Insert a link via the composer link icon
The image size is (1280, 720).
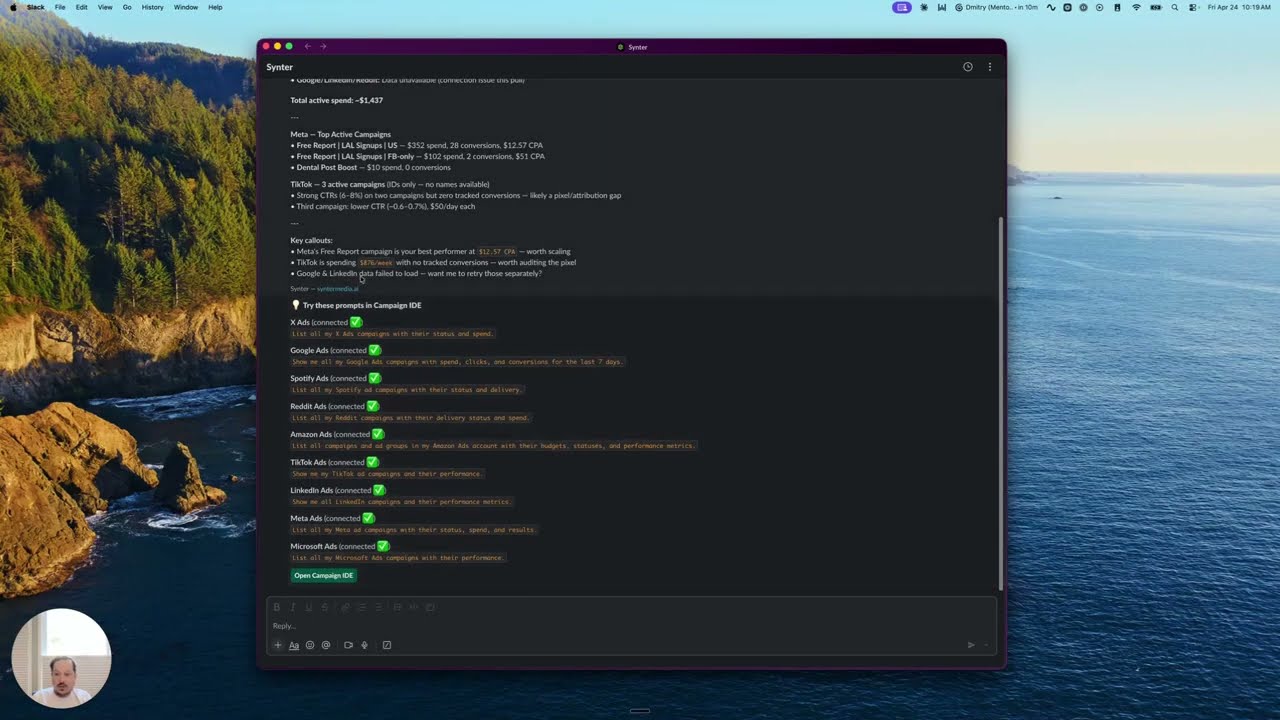click(x=346, y=607)
